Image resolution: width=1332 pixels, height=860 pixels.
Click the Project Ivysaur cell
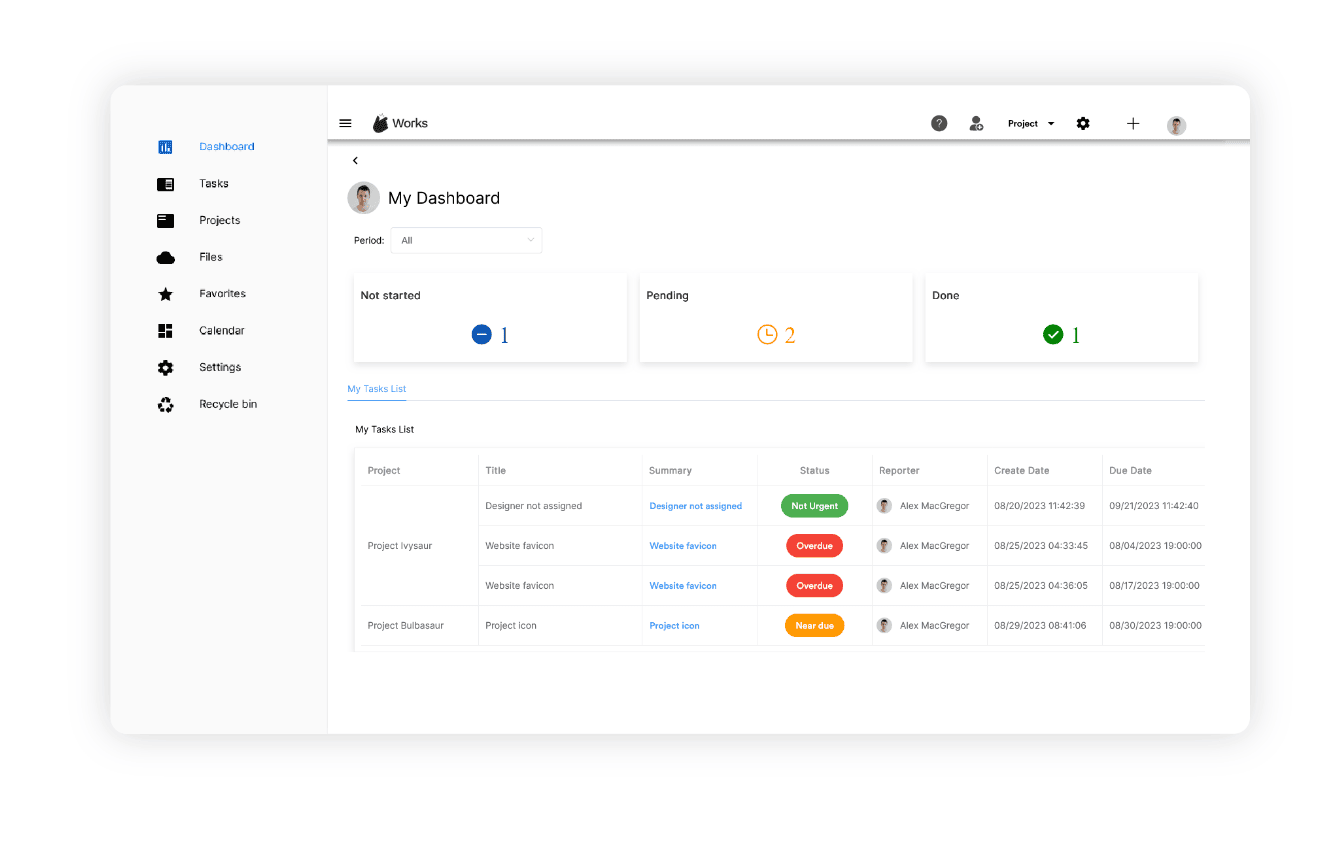(419, 546)
